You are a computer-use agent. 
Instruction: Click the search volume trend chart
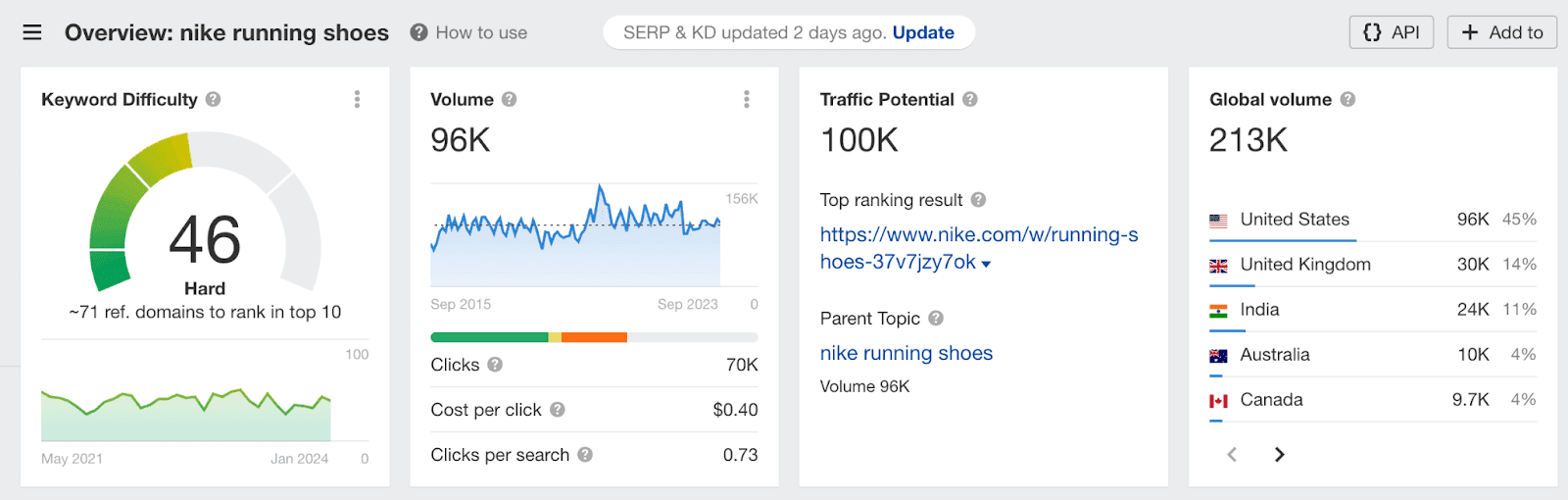click(576, 235)
